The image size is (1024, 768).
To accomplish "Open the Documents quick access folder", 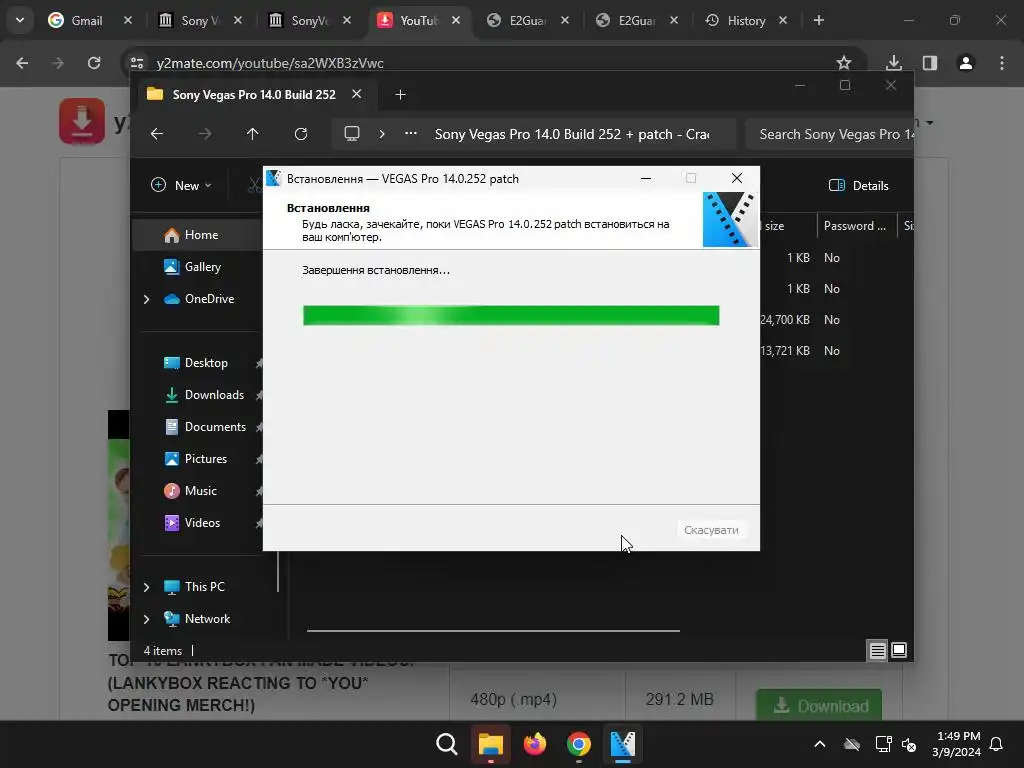I will pos(215,427).
